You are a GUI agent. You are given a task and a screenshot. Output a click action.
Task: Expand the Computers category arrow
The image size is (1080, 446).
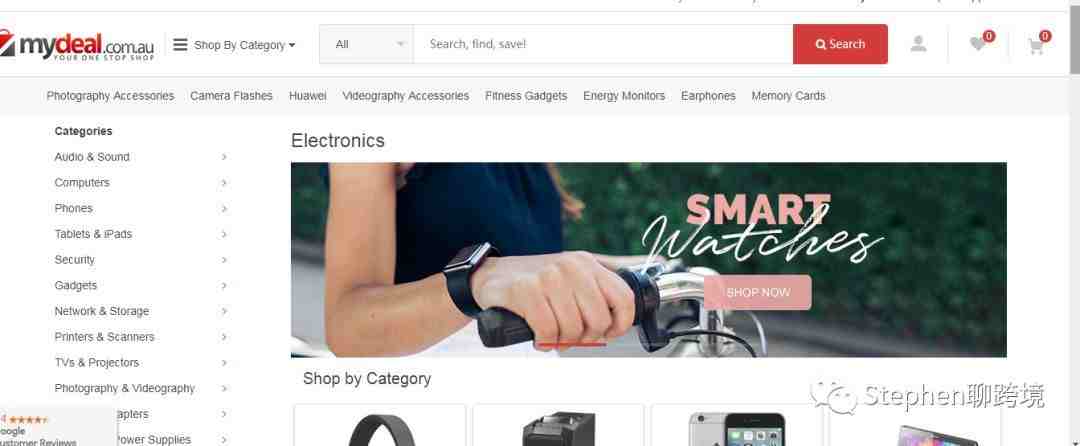[224, 182]
